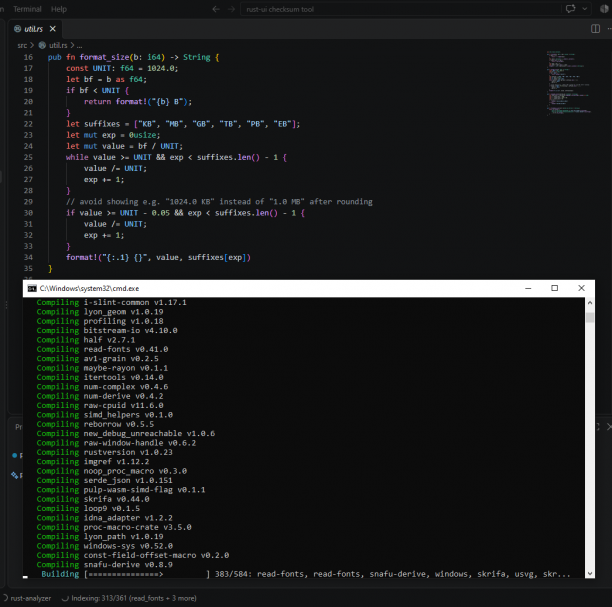612x607 pixels.
Task: Expand the chat dropdown chevron
Action: (584, 9)
